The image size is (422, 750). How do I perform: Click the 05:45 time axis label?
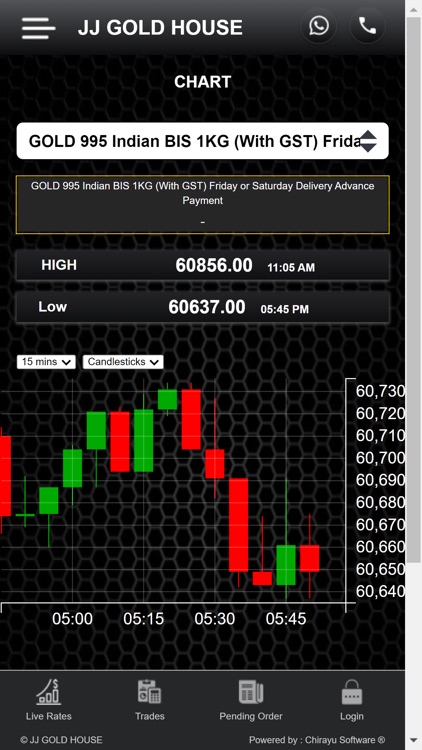pyautogui.click(x=286, y=619)
